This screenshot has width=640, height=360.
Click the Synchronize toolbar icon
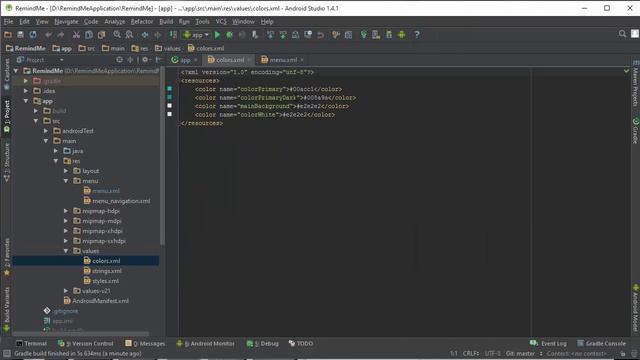(x=33, y=35)
